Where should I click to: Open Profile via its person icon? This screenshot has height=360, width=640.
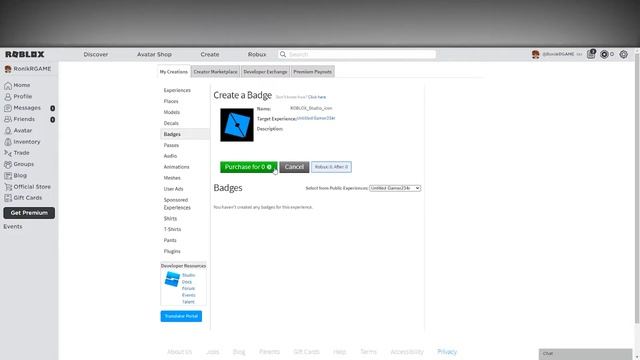tap(8, 97)
